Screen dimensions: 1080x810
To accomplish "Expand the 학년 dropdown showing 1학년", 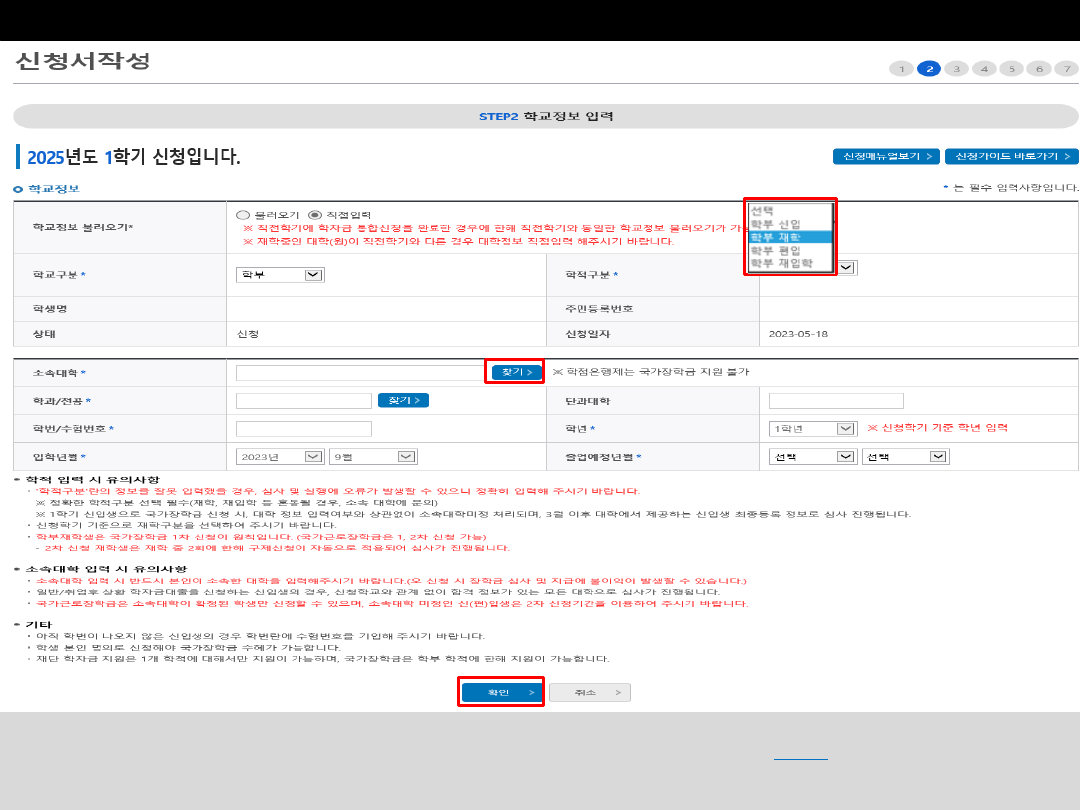I will click(x=813, y=428).
